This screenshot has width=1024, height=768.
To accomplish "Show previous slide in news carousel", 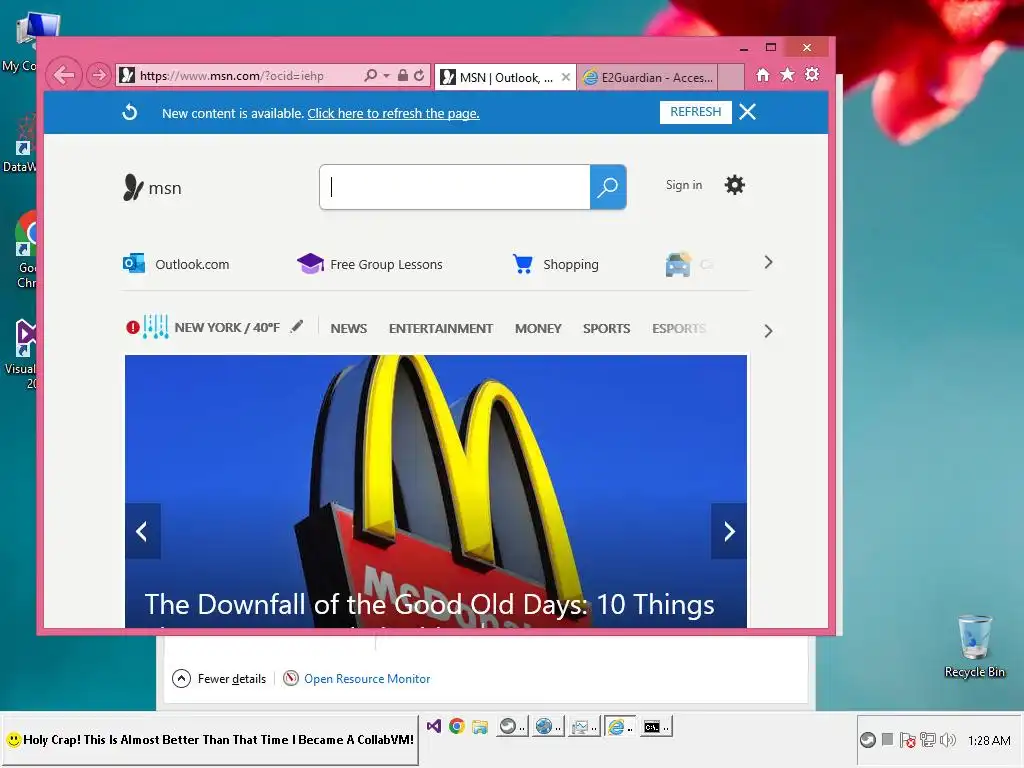I will 142,531.
